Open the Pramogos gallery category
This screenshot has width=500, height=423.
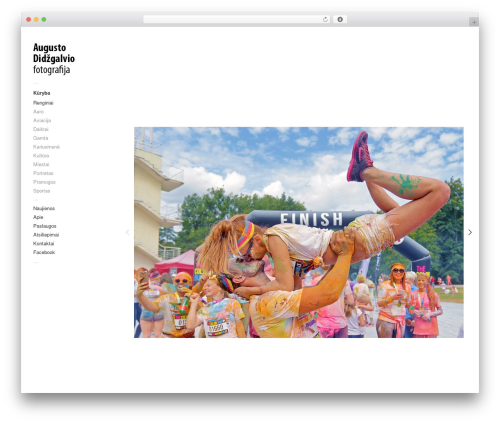click(x=44, y=182)
